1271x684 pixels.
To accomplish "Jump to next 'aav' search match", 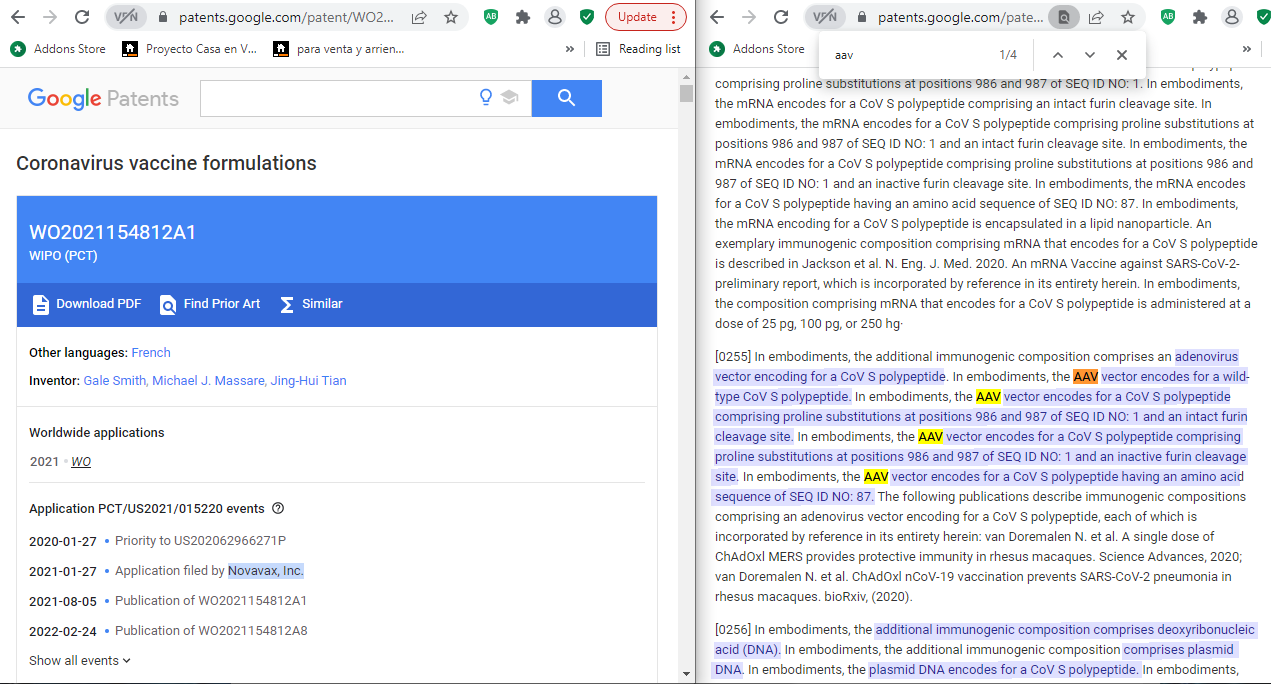I will pos(1090,55).
